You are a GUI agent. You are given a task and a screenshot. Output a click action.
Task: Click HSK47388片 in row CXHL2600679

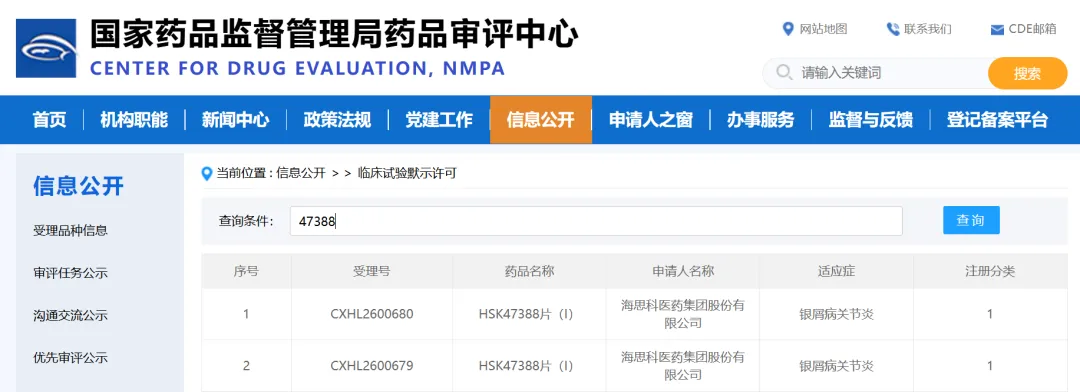pyautogui.click(x=526, y=366)
